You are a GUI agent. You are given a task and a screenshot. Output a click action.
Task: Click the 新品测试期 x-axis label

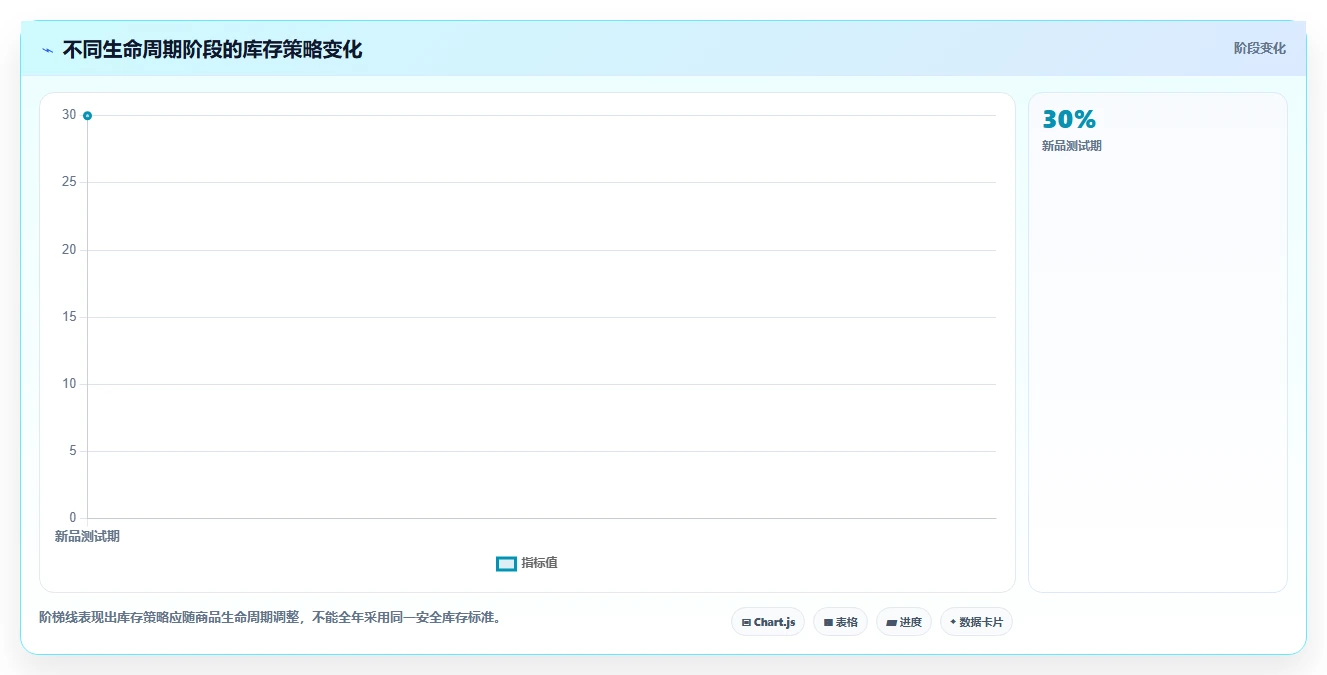coord(87,537)
